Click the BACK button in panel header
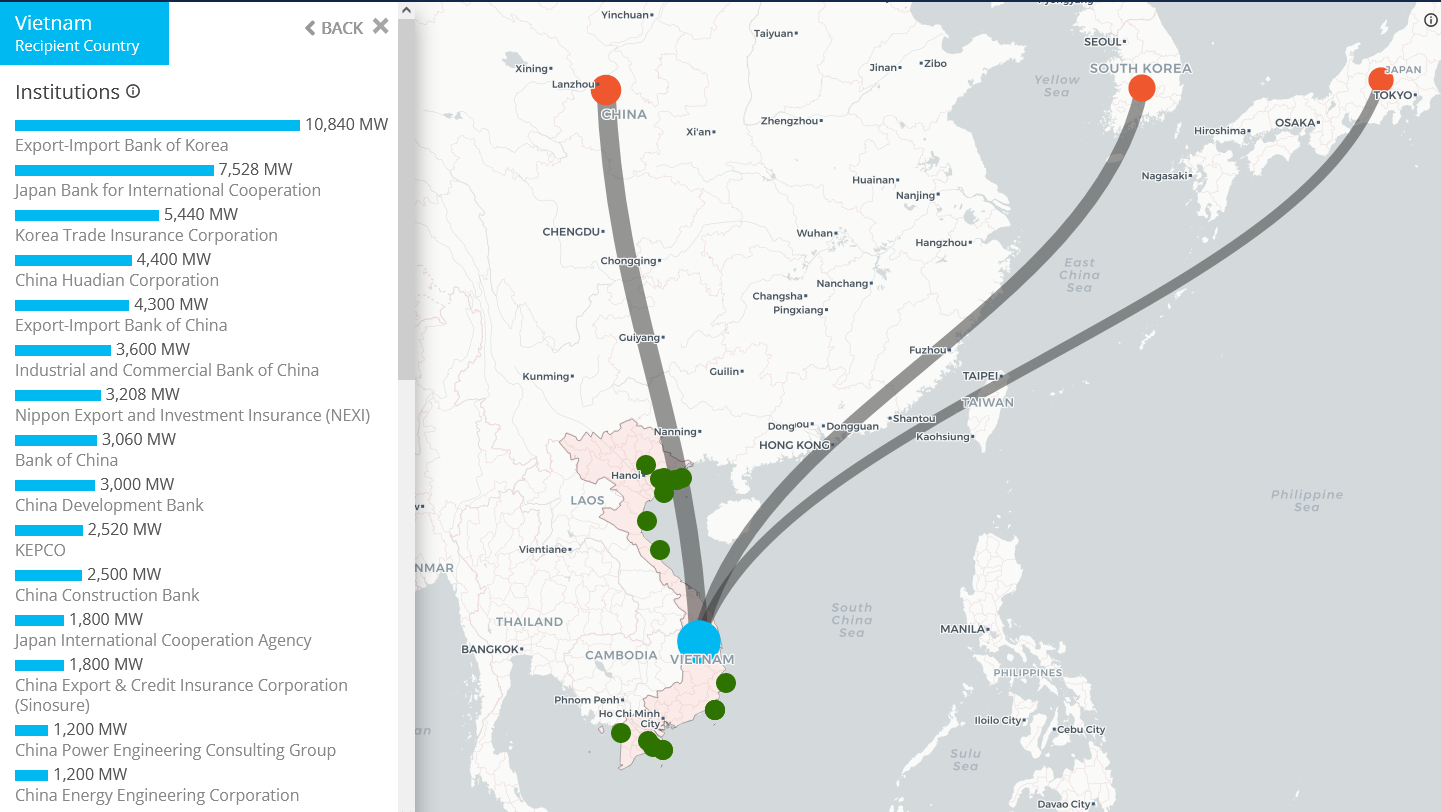Viewport: 1441px width, 812px height. [334, 28]
